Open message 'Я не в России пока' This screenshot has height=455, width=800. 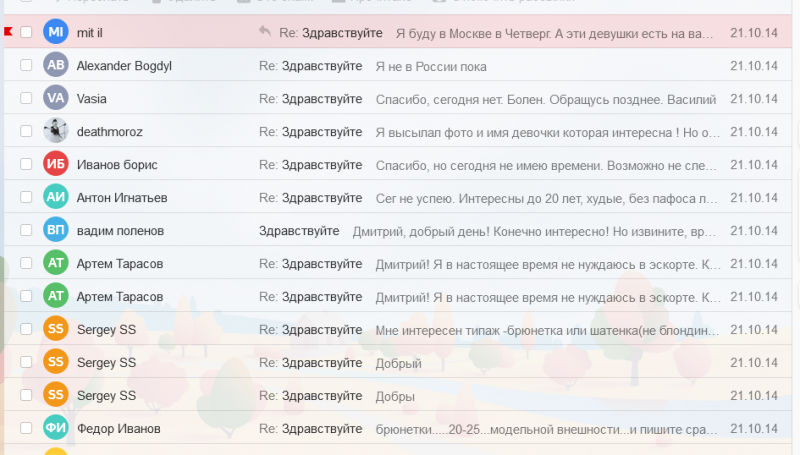[431, 66]
